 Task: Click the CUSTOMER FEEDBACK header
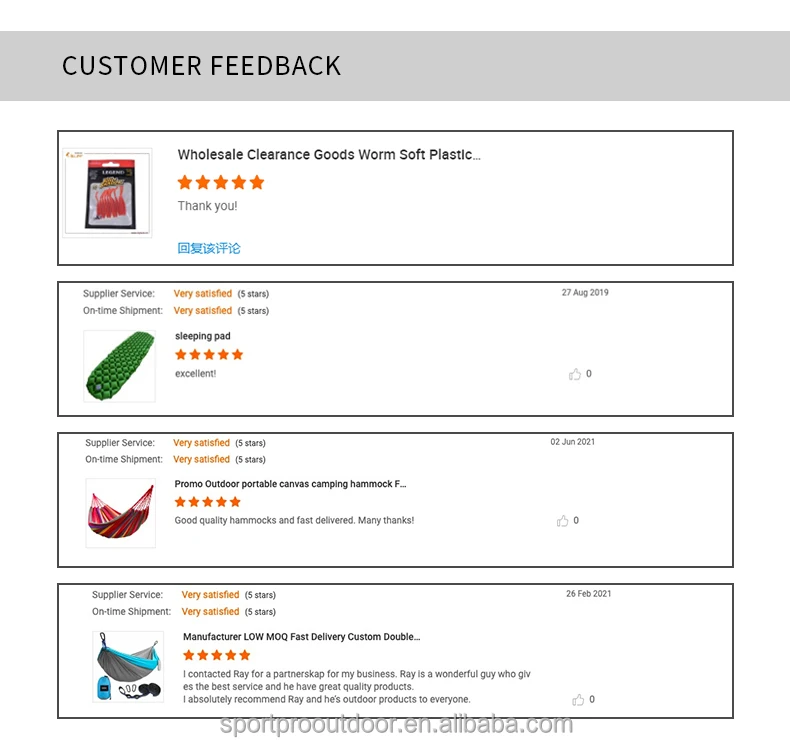pos(201,66)
